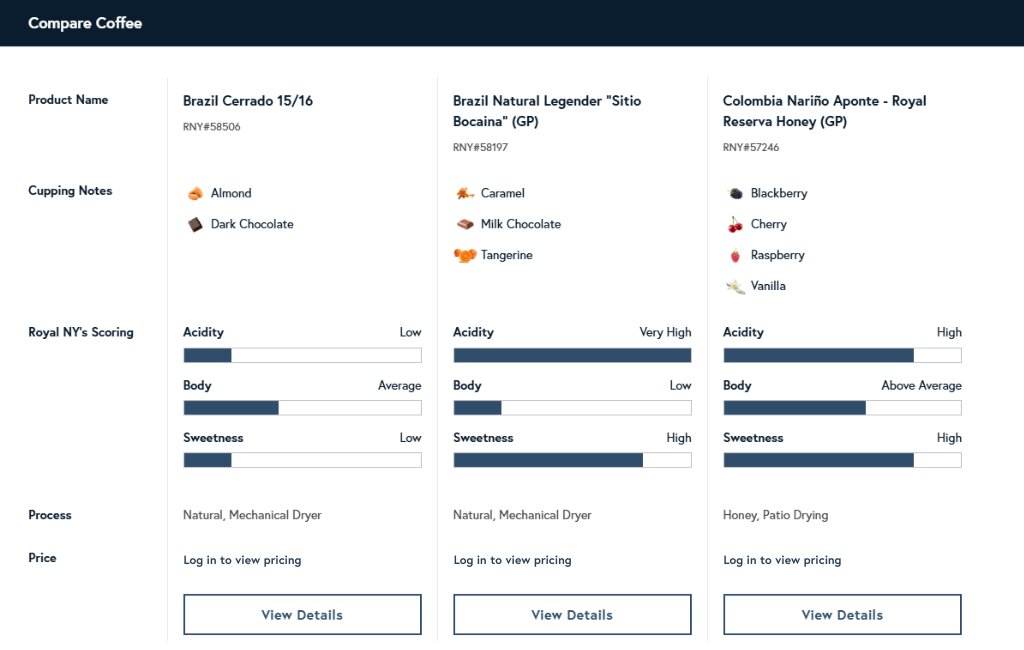The height and width of the screenshot is (650, 1024).
Task: Click the Above Average body rating
Action: (921, 386)
